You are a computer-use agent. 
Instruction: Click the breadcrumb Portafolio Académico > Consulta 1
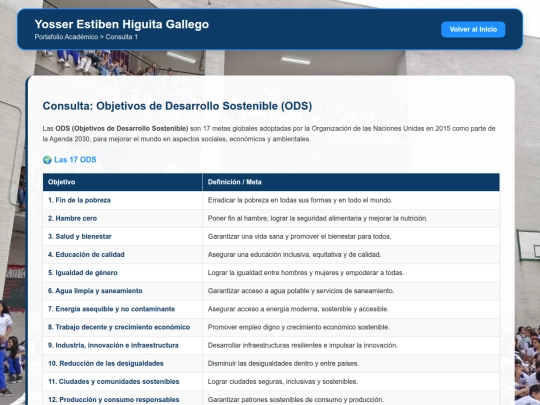pos(86,37)
